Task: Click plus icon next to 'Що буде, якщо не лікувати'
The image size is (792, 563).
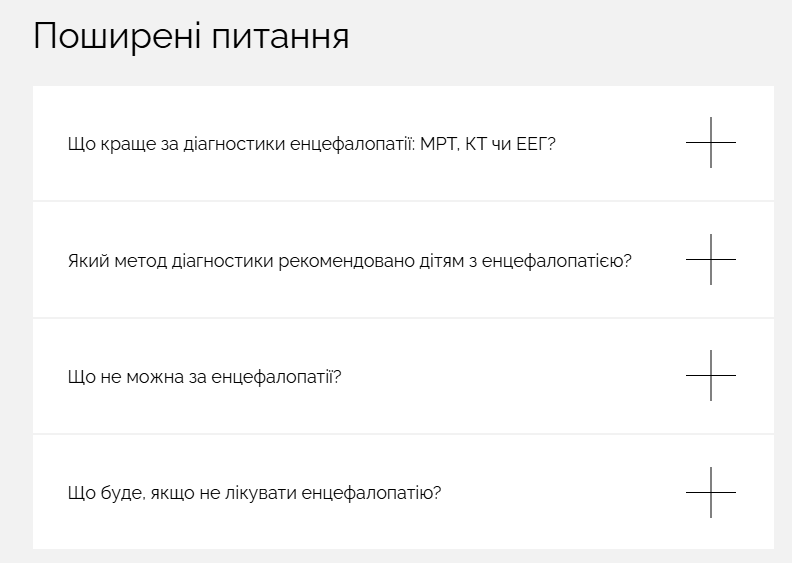Action: click(711, 492)
